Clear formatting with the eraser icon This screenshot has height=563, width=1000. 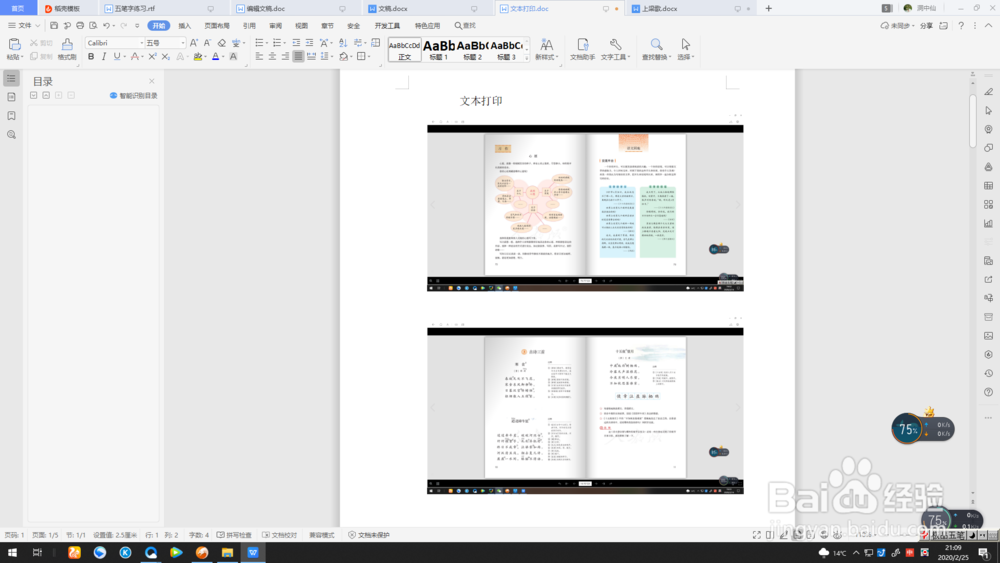(x=221, y=43)
